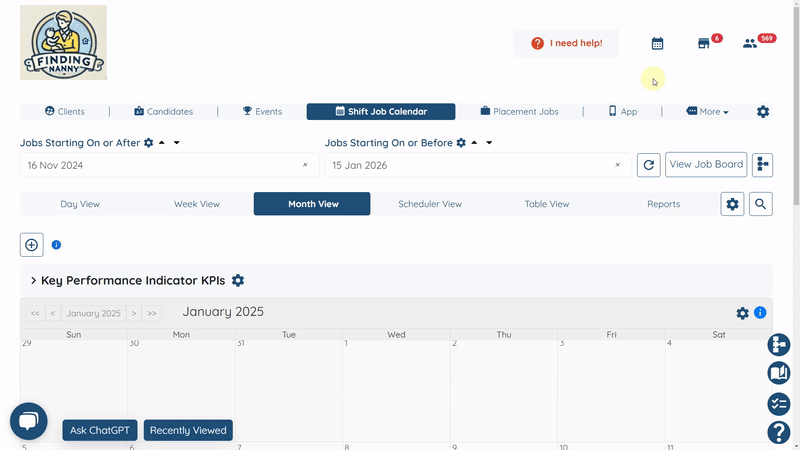Open calendar settings gear icon
This screenshot has width=800, height=450.
(742, 313)
